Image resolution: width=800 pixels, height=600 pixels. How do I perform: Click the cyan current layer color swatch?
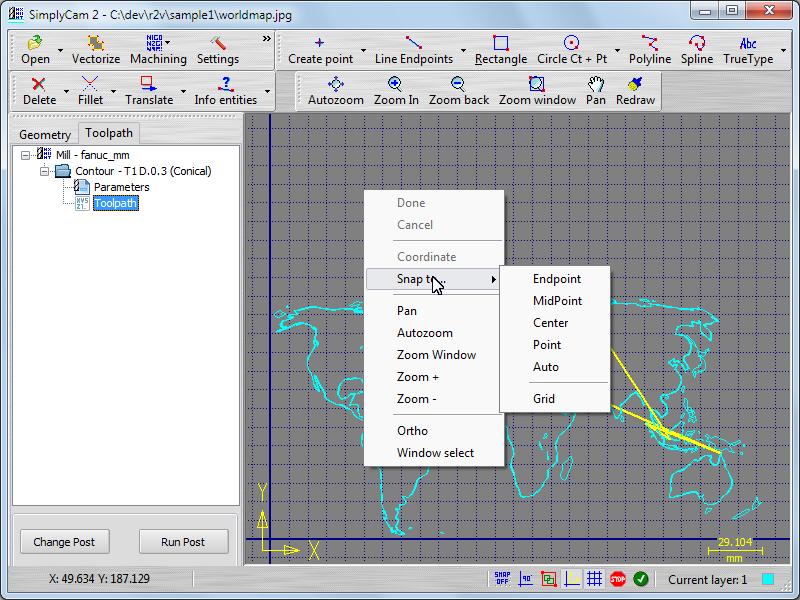[768, 579]
